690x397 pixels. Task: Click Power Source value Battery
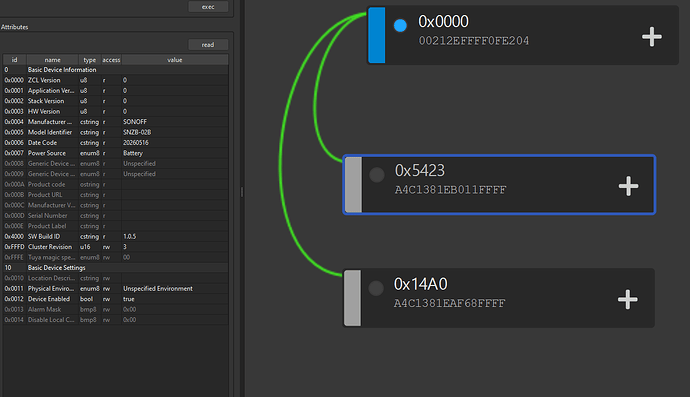tap(175, 153)
